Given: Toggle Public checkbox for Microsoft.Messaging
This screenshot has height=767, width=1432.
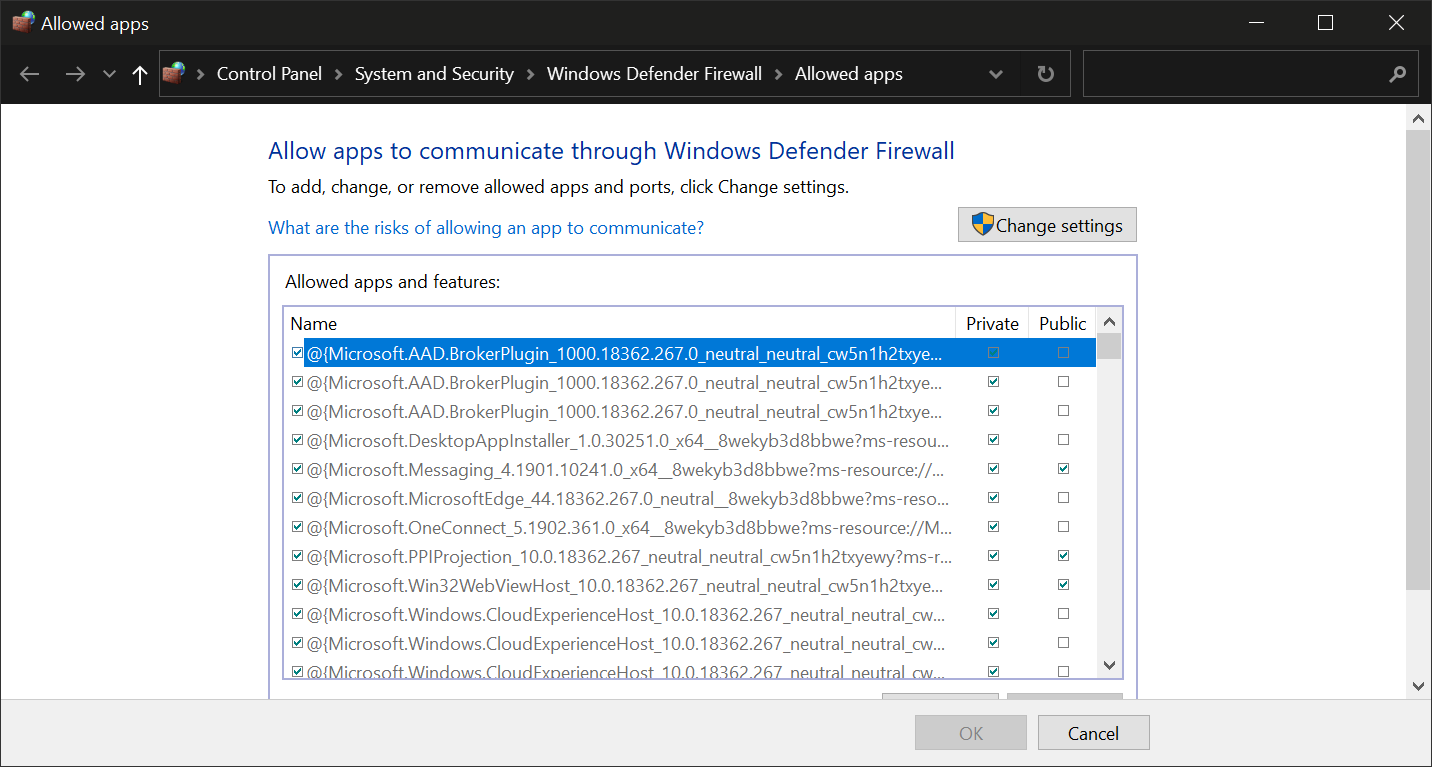Looking at the screenshot, I should pos(1063,468).
